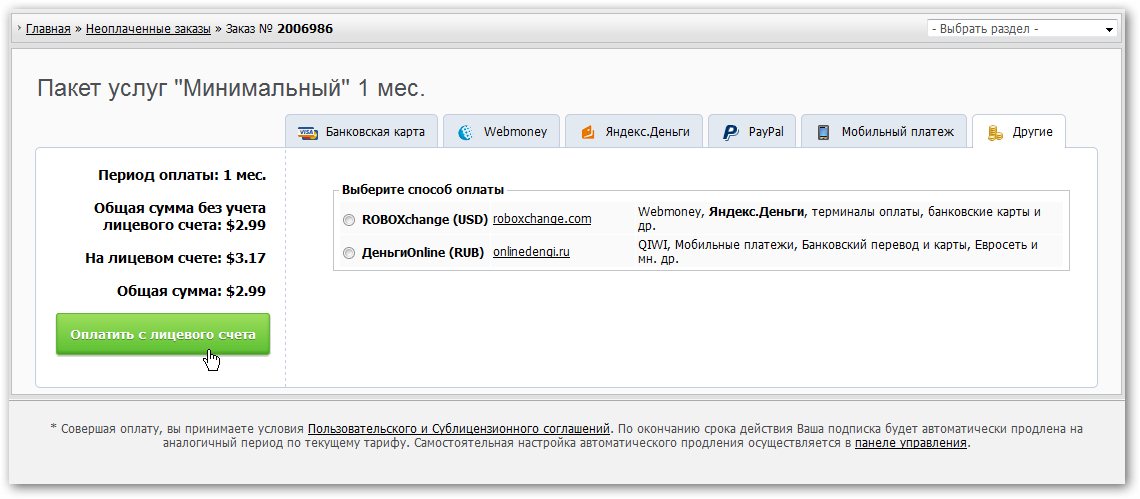Open Пользовательского и Сублицензионного соглашений link
Image resolution: width=1140 pixels, height=499 pixels.
(459, 428)
